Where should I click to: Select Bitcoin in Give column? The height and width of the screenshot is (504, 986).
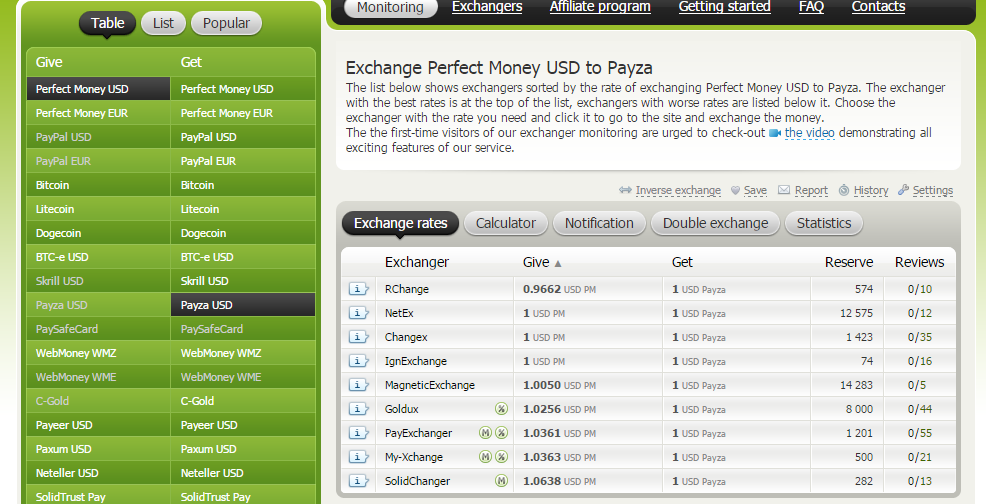click(x=99, y=185)
